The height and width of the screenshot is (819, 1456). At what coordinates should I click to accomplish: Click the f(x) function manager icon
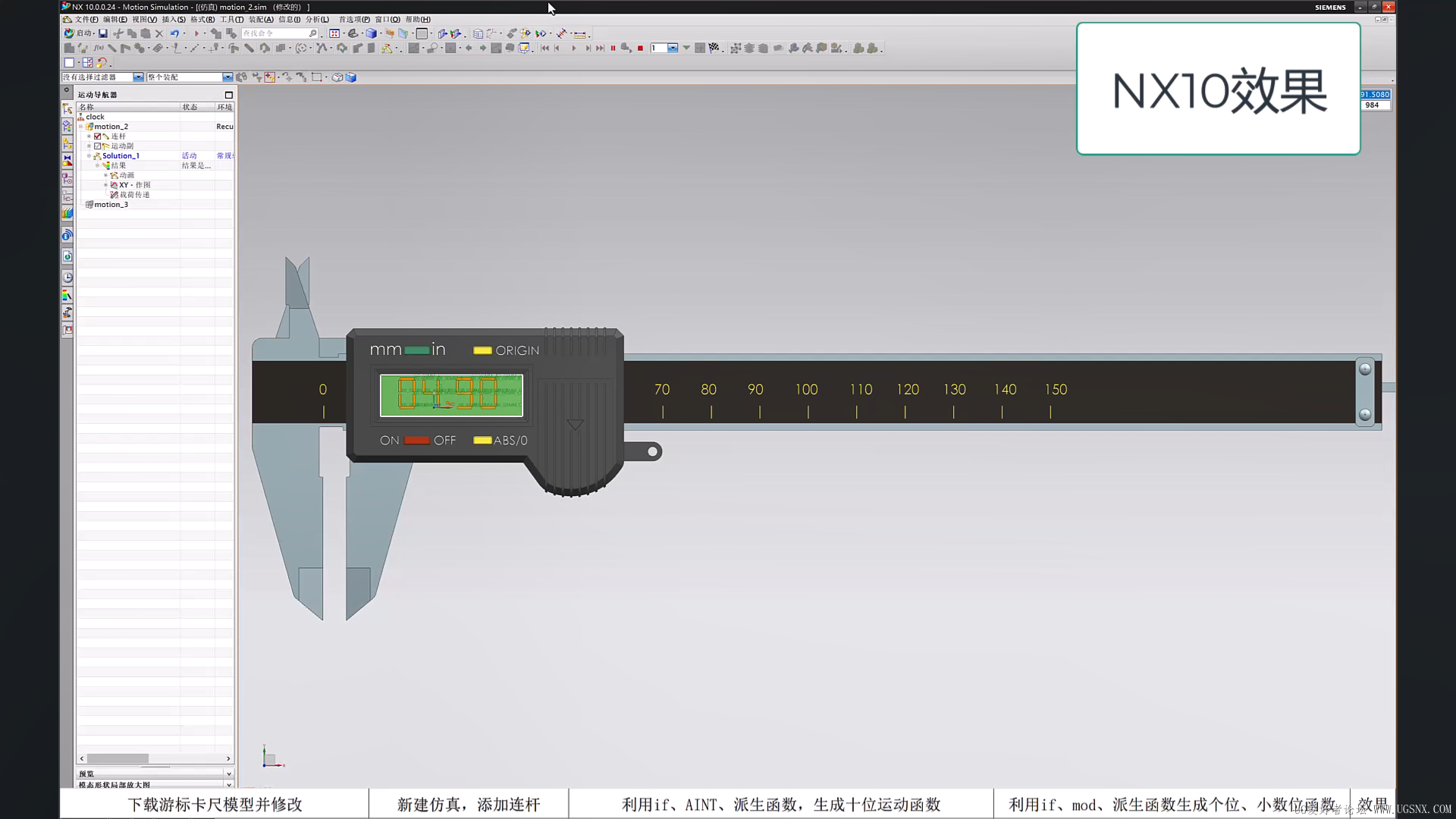[98, 48]
